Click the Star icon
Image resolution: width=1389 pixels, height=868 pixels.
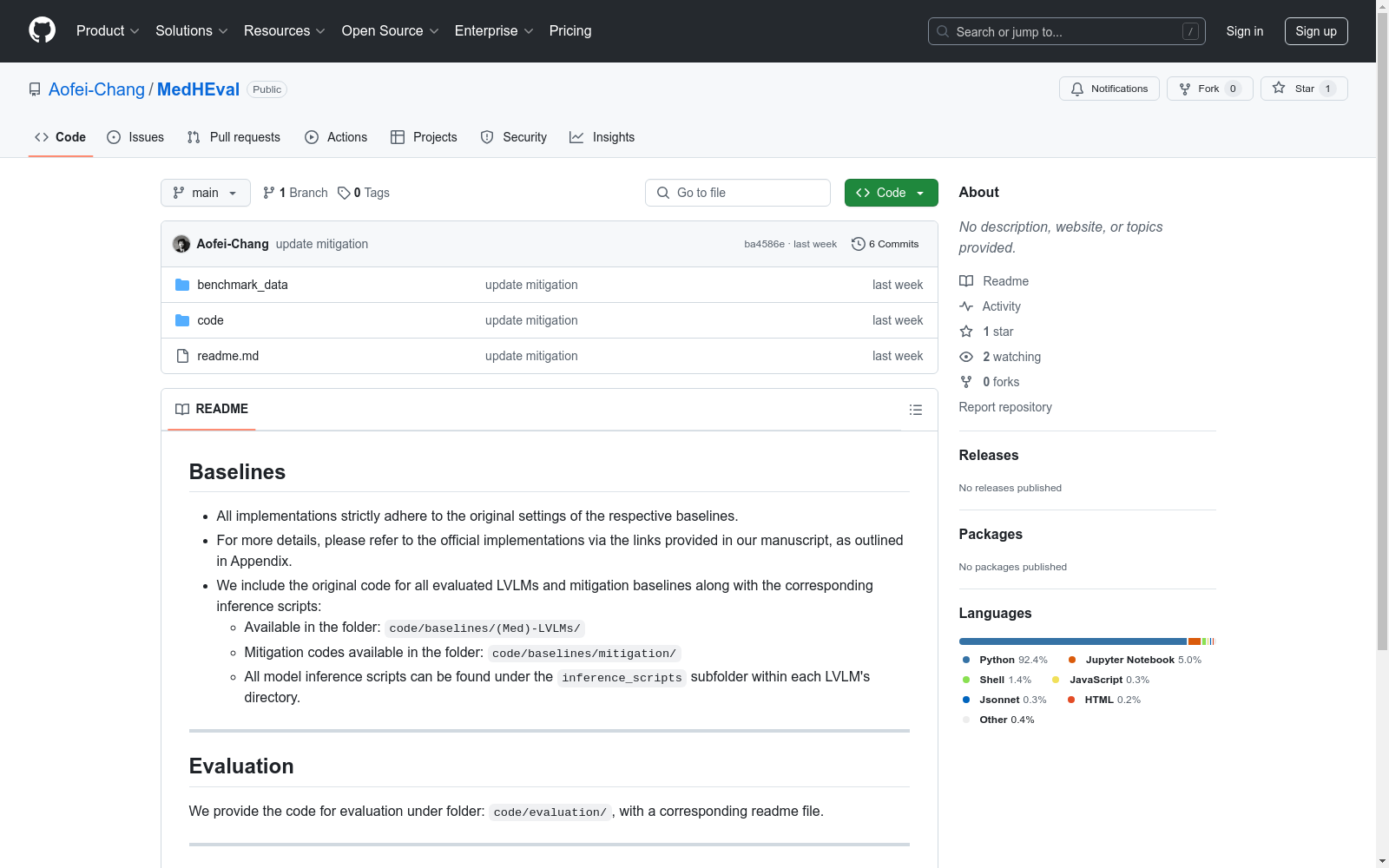click(1279, 88)
